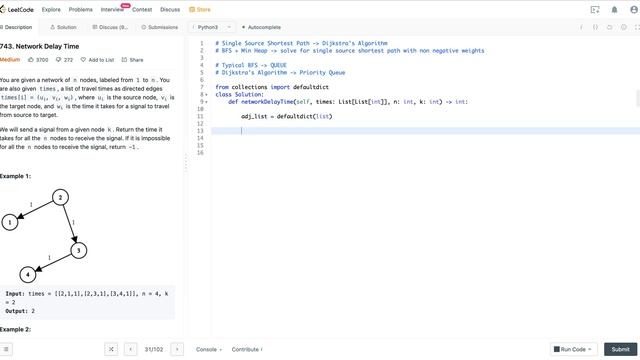Screen dimensions: 640x360
Task: Click the comment '# Typical BFS -> QUEUE'
Action: [251, 65]
